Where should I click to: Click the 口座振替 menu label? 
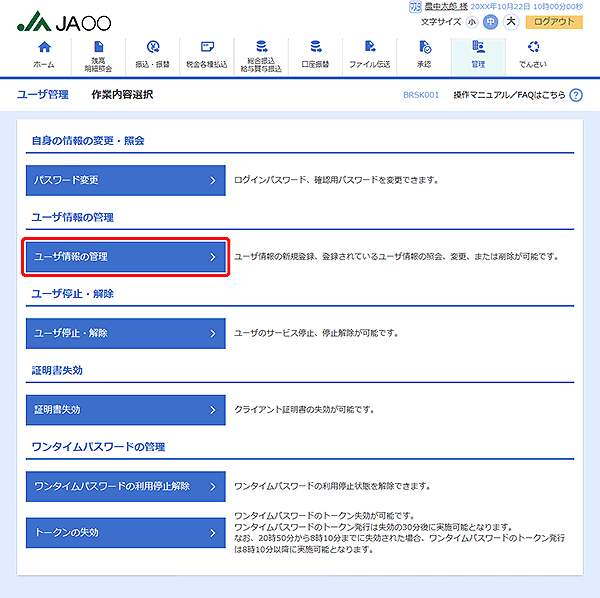pos(315,64)
